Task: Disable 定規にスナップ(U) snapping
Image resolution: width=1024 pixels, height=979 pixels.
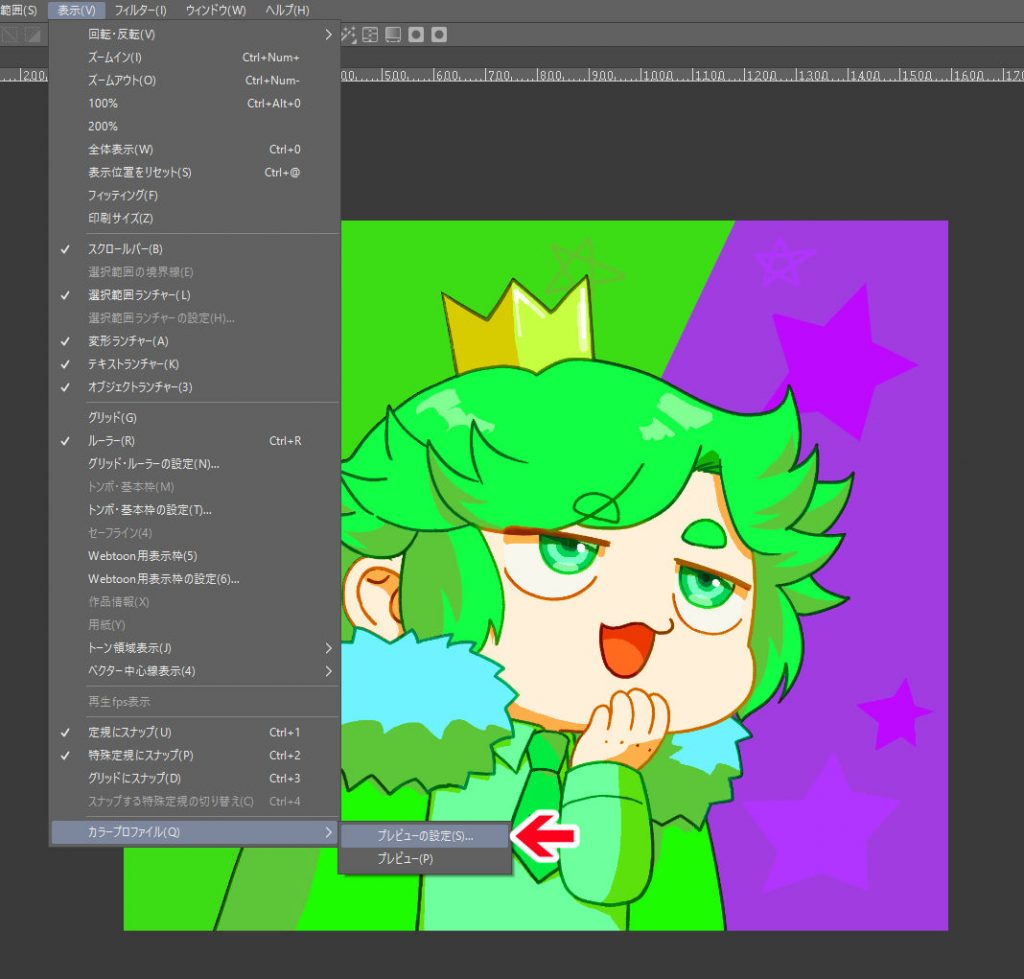Action: tap(129, 732)
